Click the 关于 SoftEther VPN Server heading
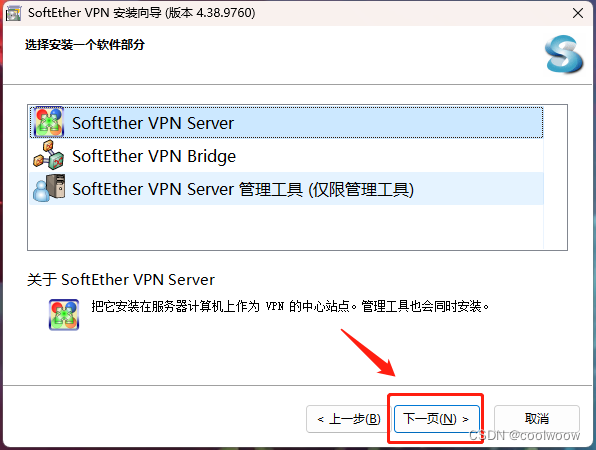596x450 pixels. (x=120, y=280)
